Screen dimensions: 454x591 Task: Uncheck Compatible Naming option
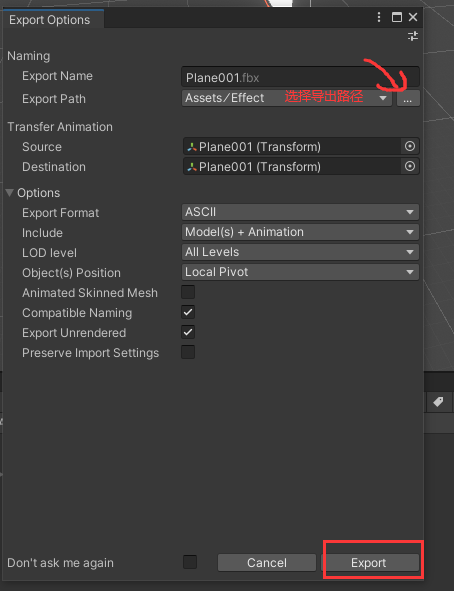click(x=188, y=312)
